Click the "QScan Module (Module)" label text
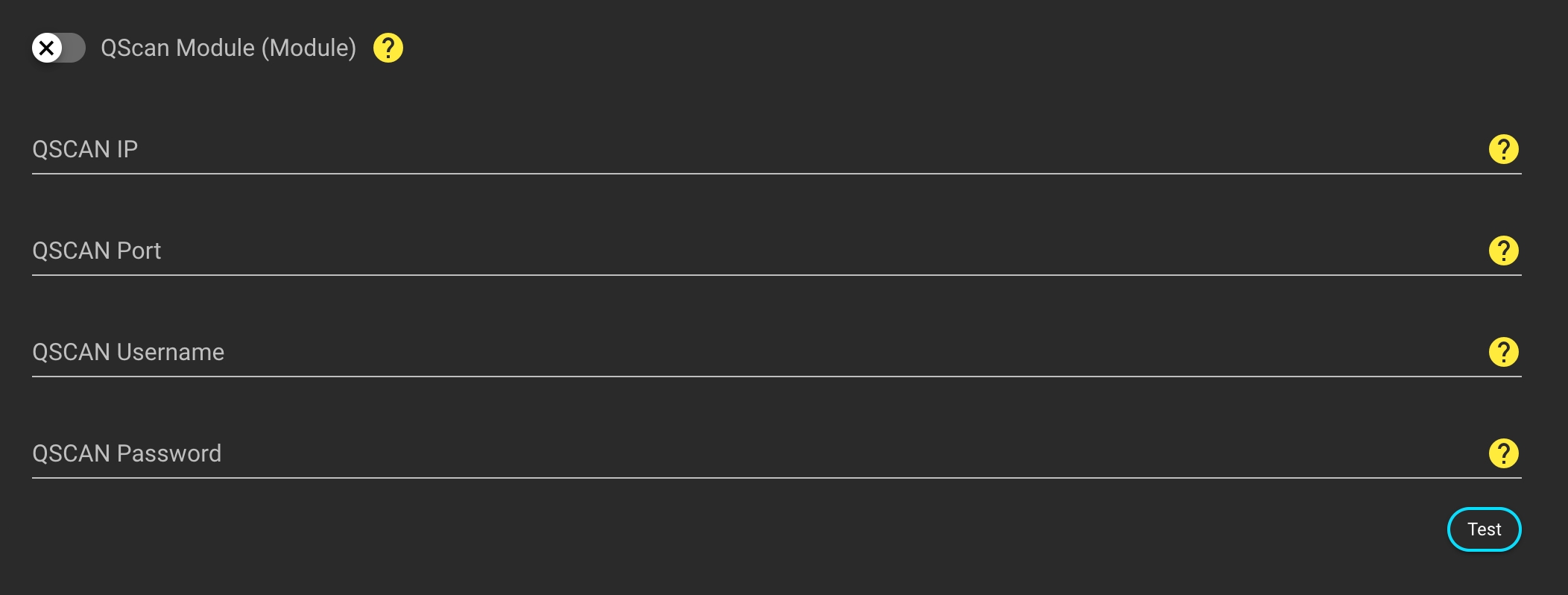 point(228,48)
